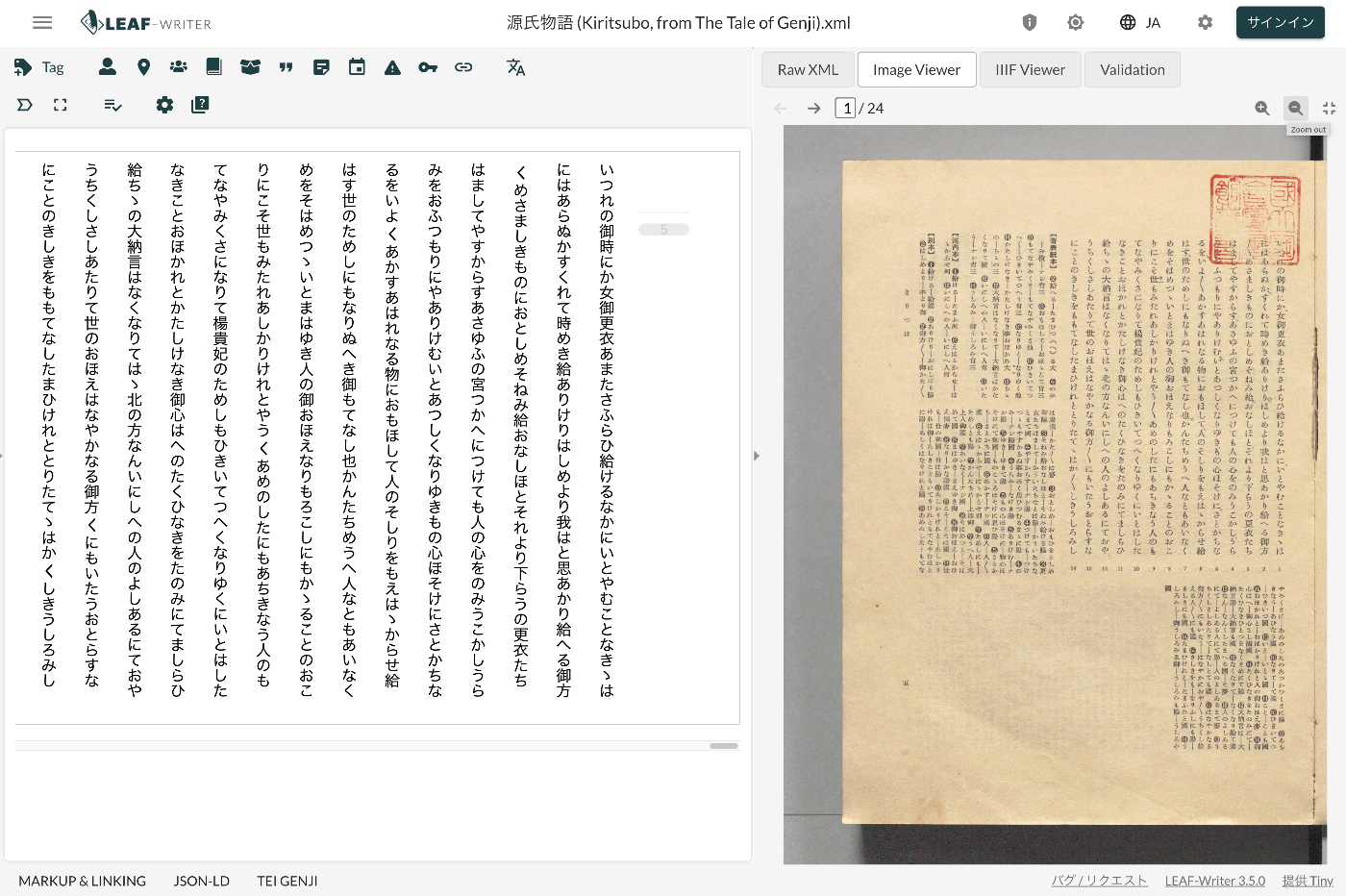This screenshot has height=896, width=1346.
Task: Switch to Validation tab
Action: click(x=1133, y=69)
